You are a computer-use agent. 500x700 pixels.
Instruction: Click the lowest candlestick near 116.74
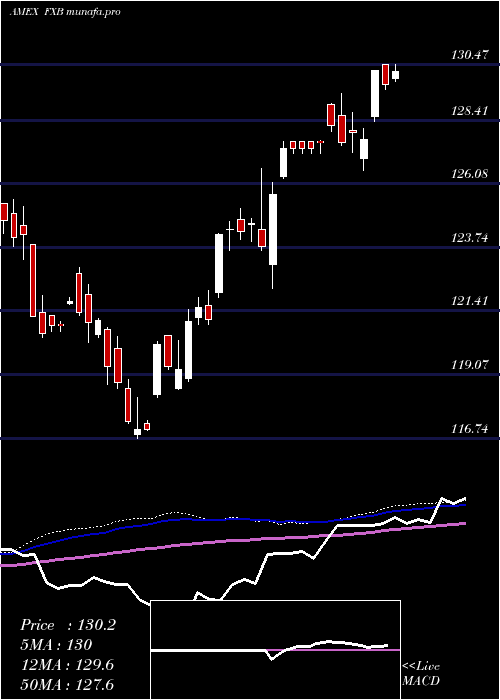pos(138,431)
